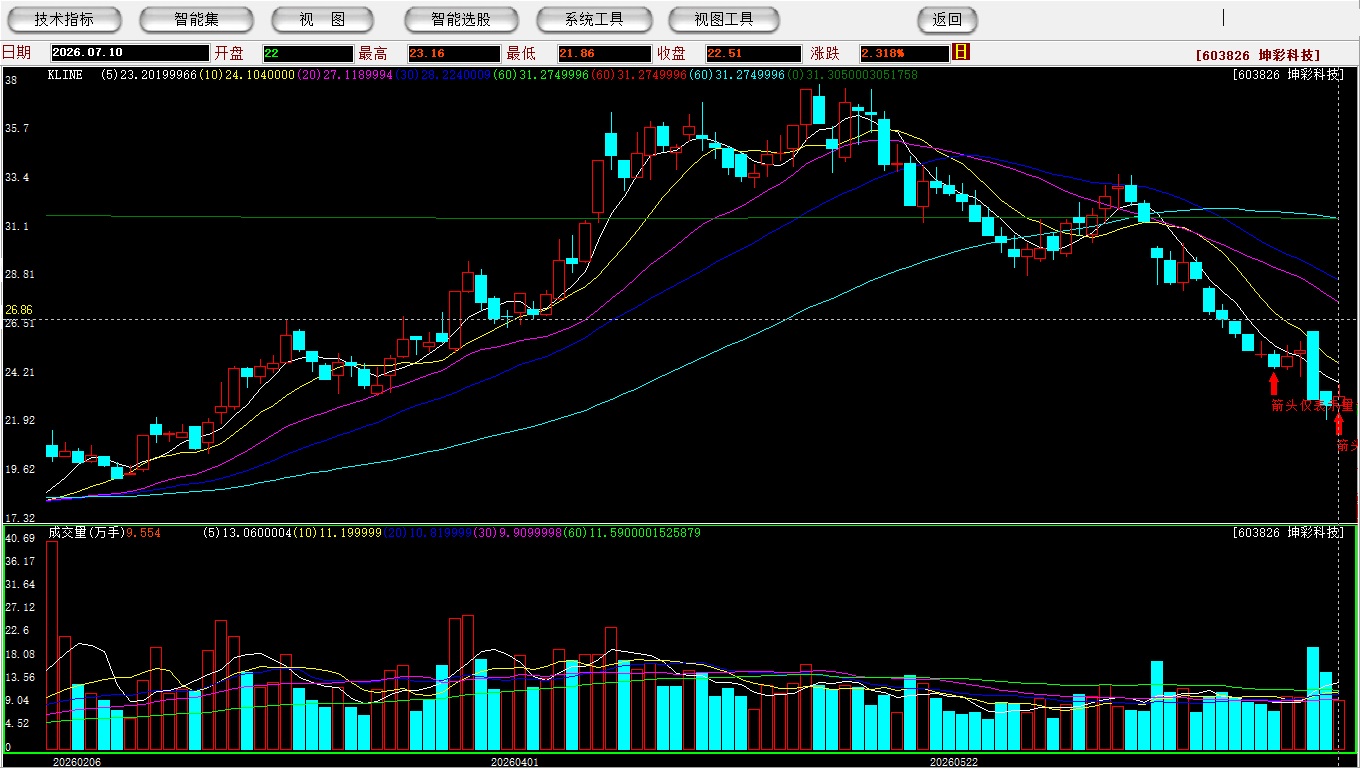Open the 视 图 menu
Image resolution: width=1360 pixels, height=768 pixels.
[x=321, y=19]
